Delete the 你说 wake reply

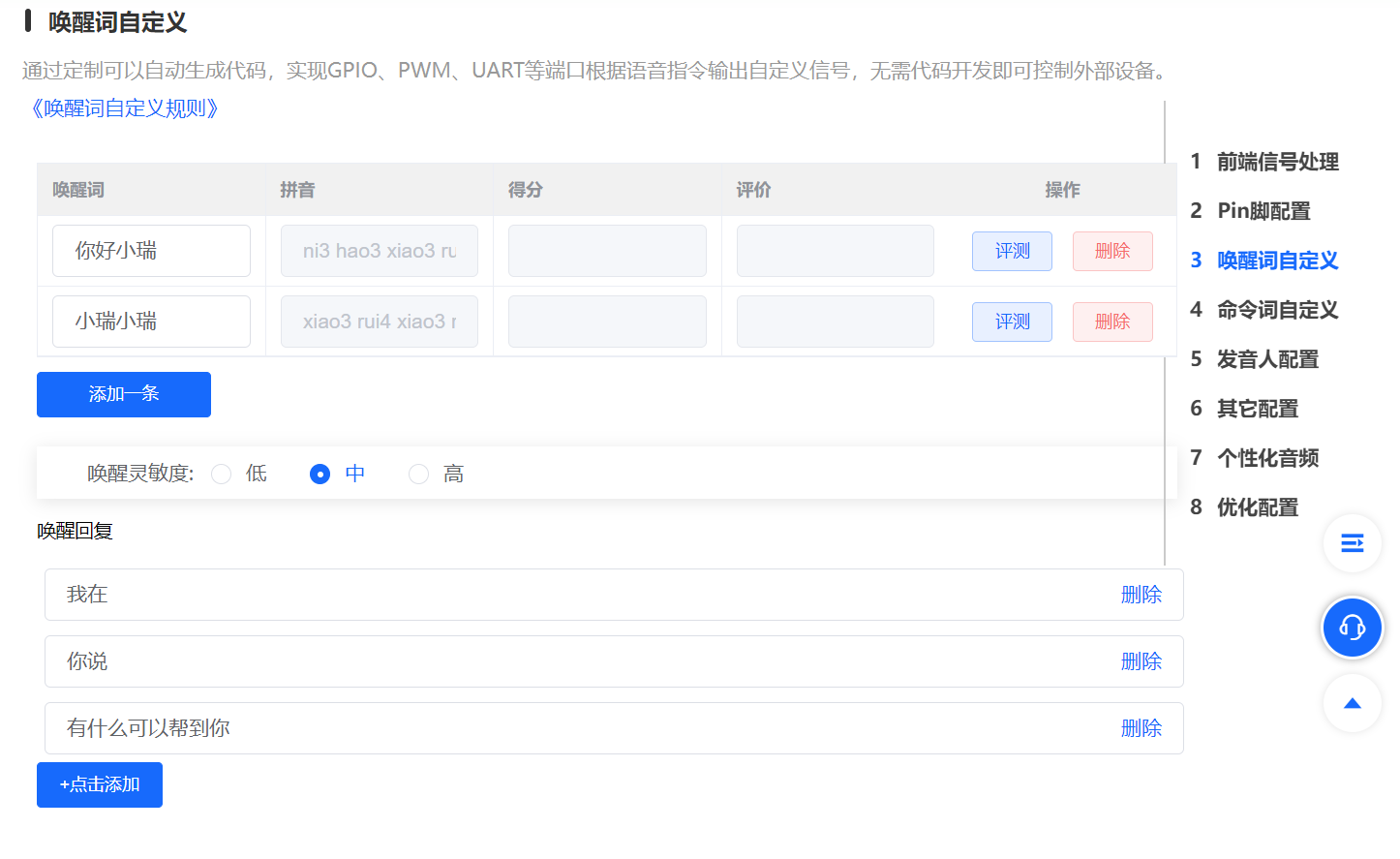click(x=1141, y=661)
